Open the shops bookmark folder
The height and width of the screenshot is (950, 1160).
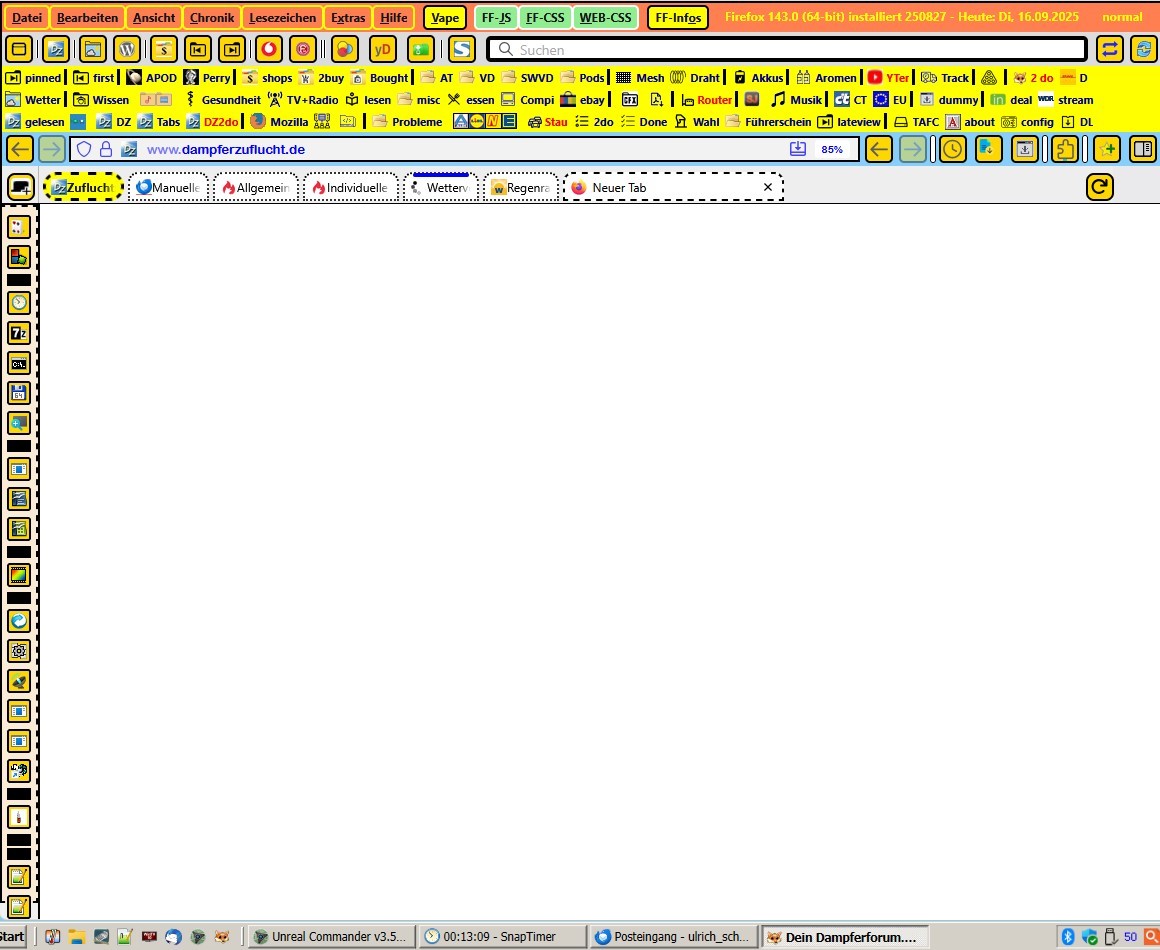point(268,78)
